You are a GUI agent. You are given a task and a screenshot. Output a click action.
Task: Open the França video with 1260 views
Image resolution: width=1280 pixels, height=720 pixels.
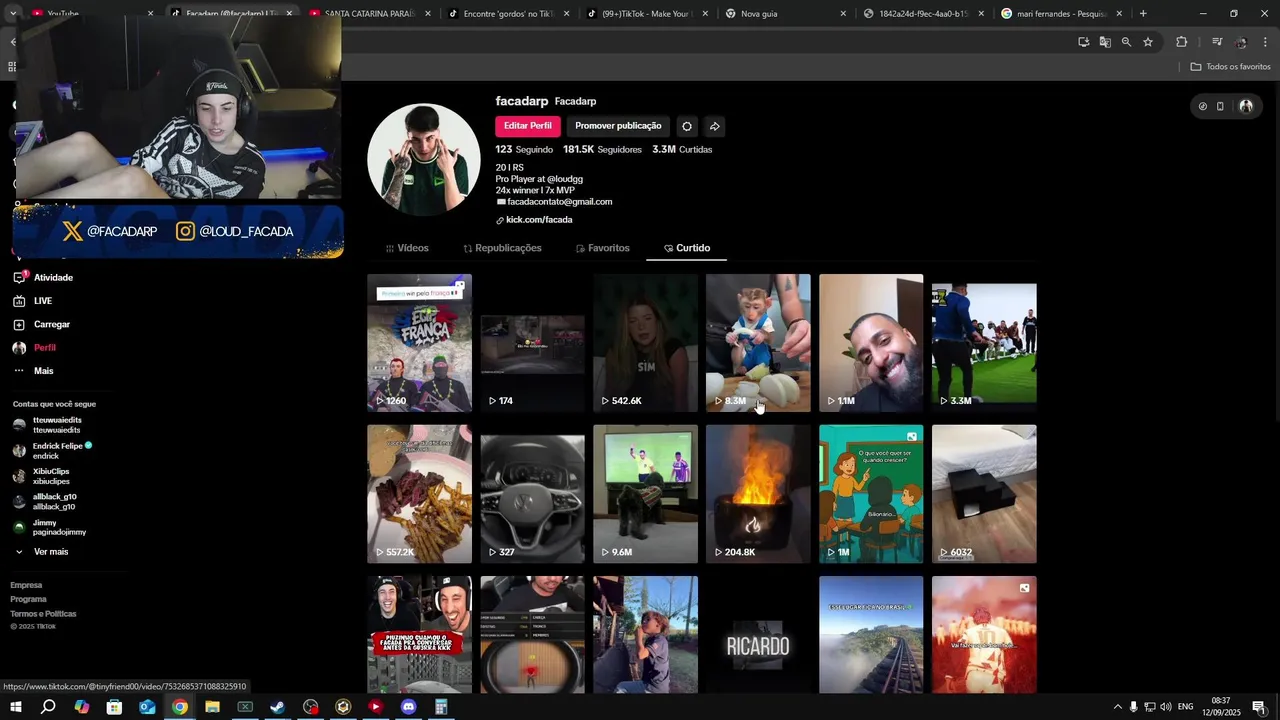[419, 343]
